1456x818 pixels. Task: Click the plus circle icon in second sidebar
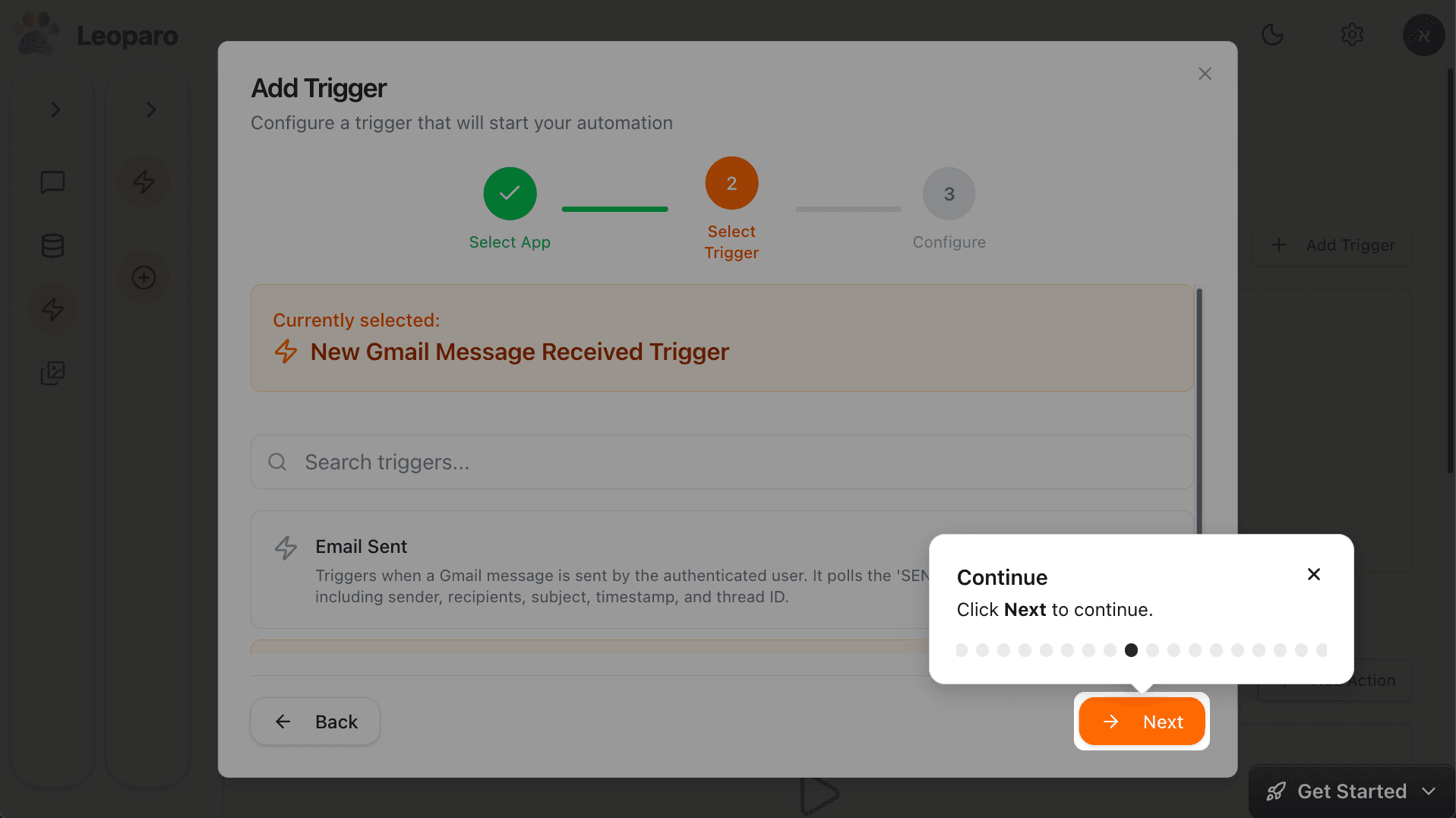(144, 277)
